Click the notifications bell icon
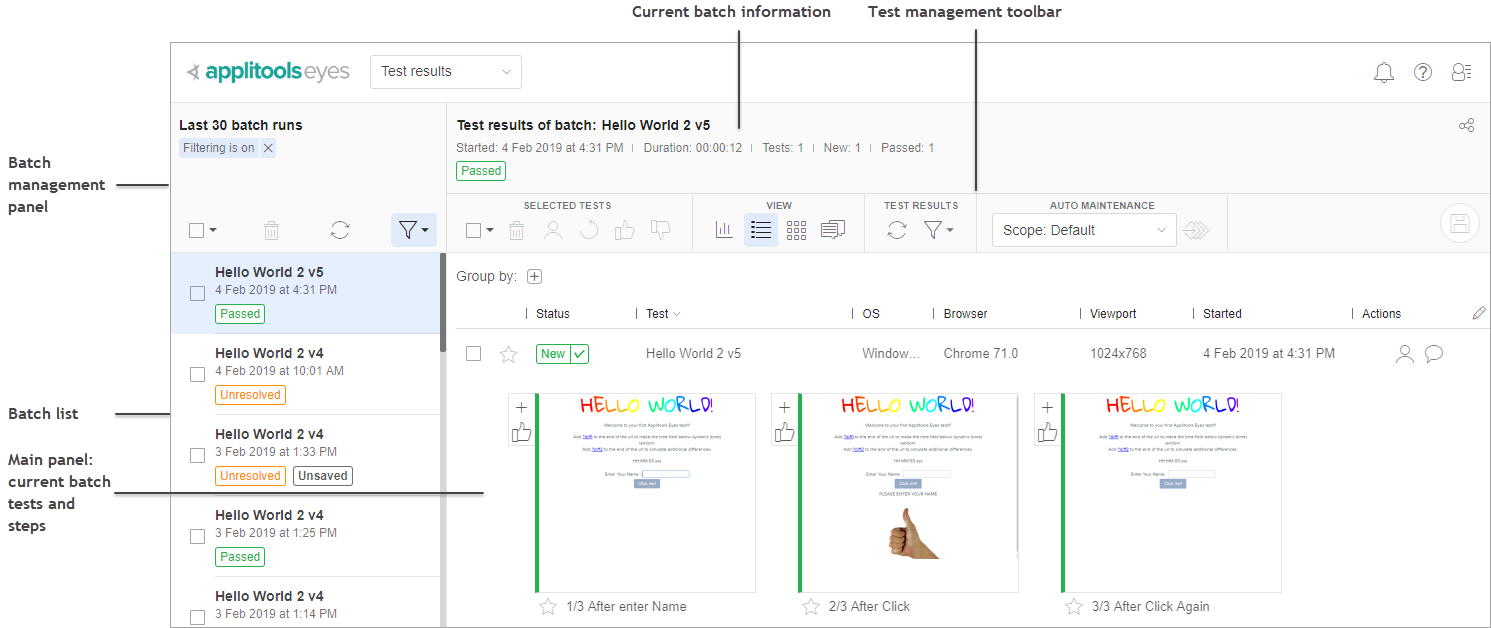Image resolution: width=1491 pixels, height=628 pixels. pos(1384,72)
